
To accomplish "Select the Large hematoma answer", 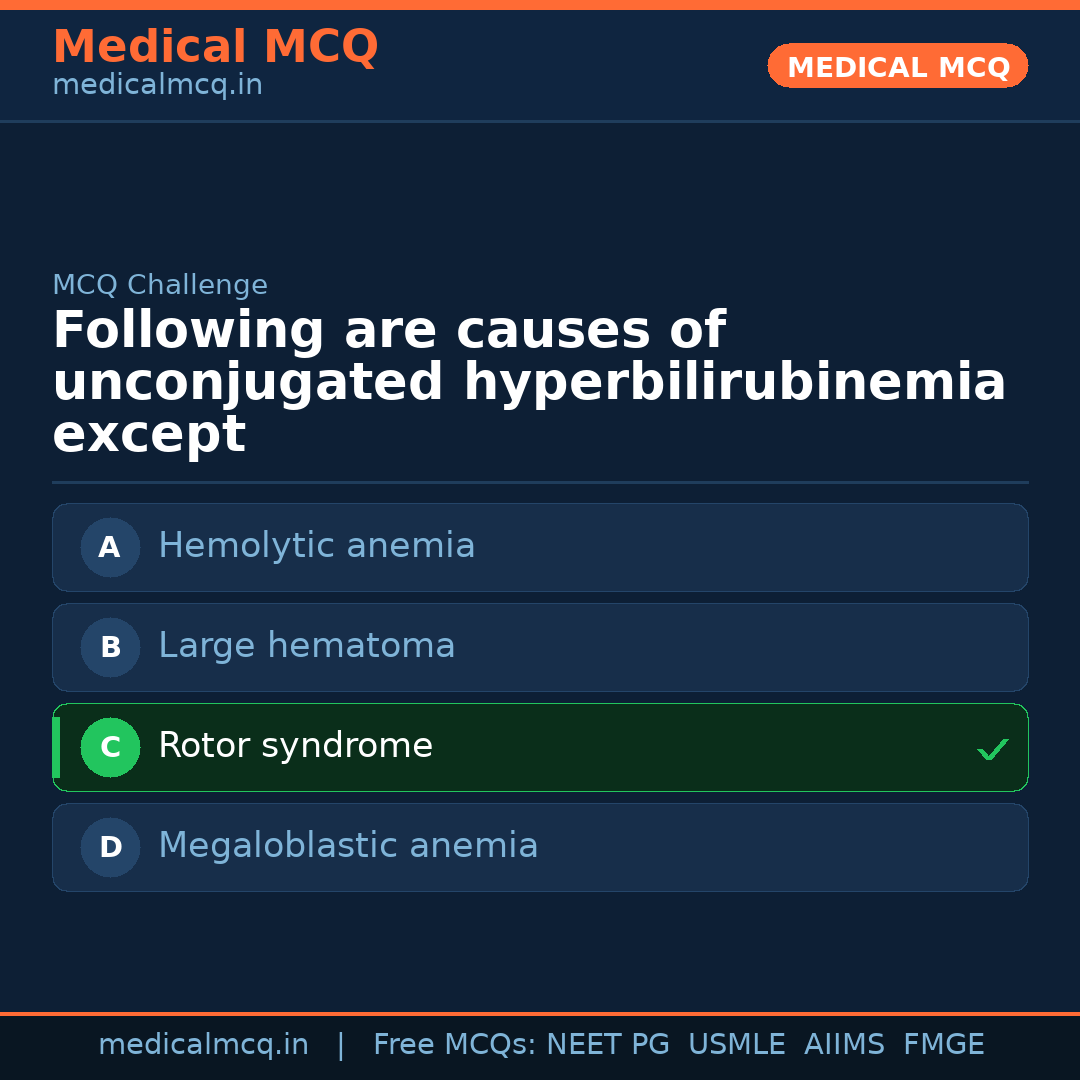I will pos(306,646).
